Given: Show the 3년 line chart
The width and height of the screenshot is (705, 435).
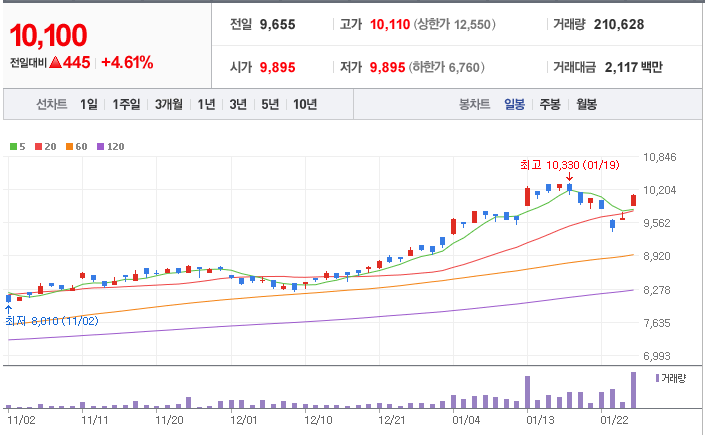Looking at the screenshot, I should coord(238,104).
